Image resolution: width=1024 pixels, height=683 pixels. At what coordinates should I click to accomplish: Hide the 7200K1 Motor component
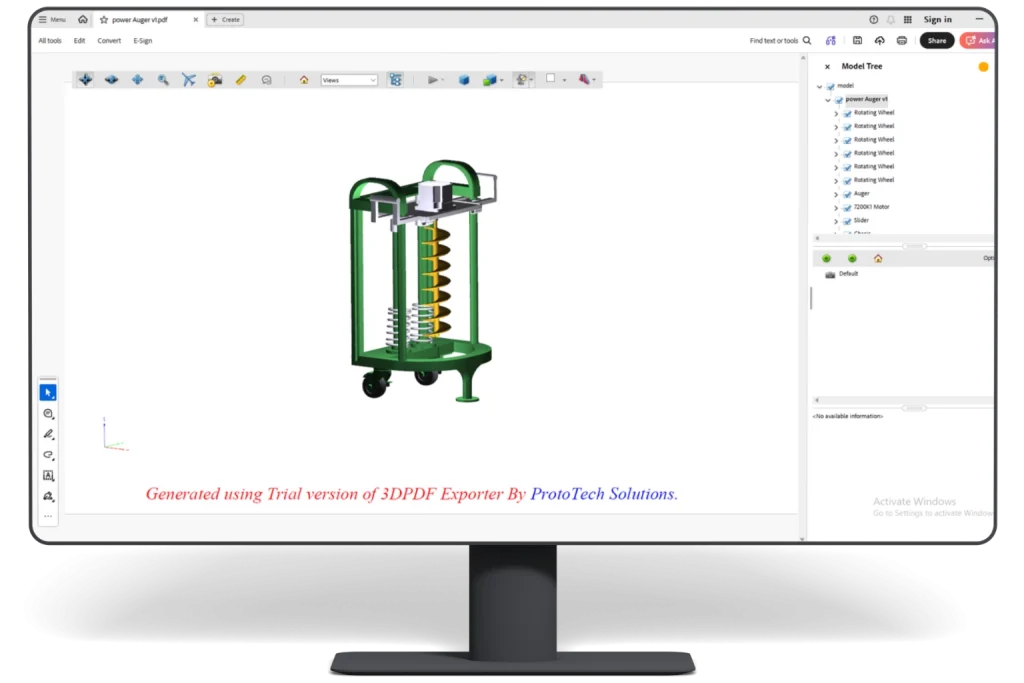pyautogui.click(x=847, y=207)
